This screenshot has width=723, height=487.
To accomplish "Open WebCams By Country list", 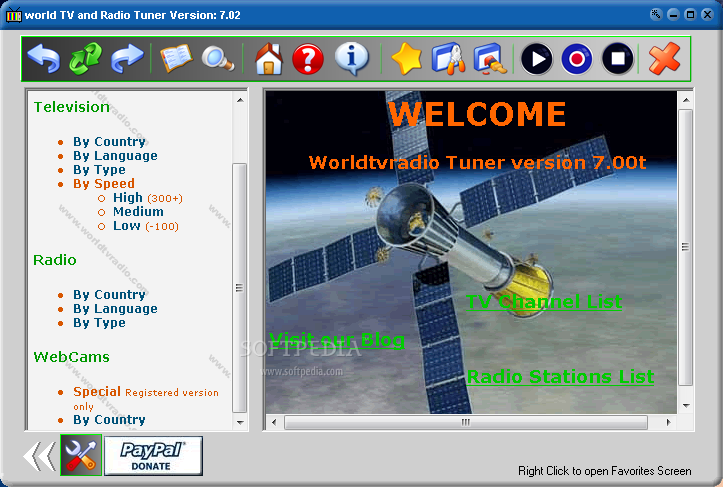I will tap(109, 420).
